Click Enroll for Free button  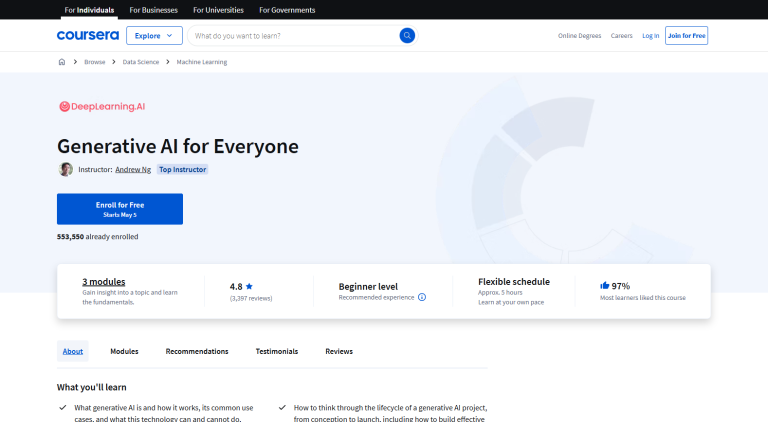point(120,209)
